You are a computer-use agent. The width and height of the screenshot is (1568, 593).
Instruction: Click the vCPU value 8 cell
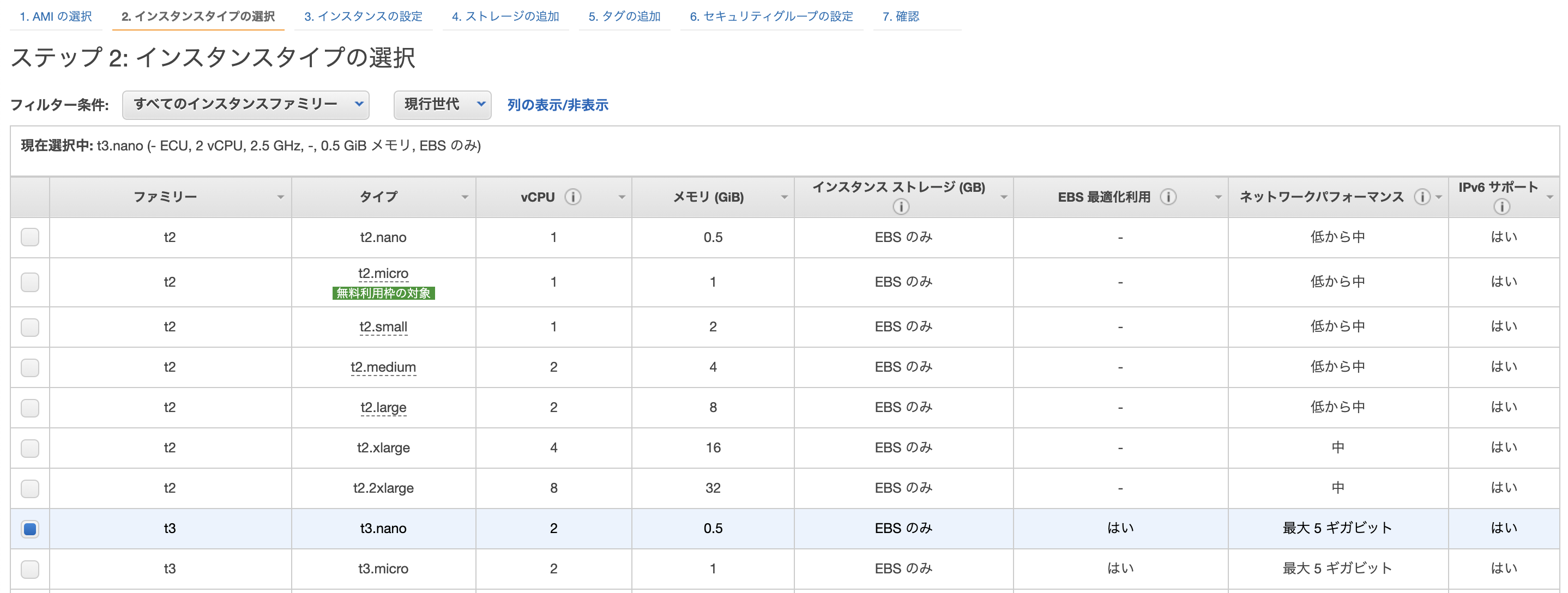[x=553, y=488]
